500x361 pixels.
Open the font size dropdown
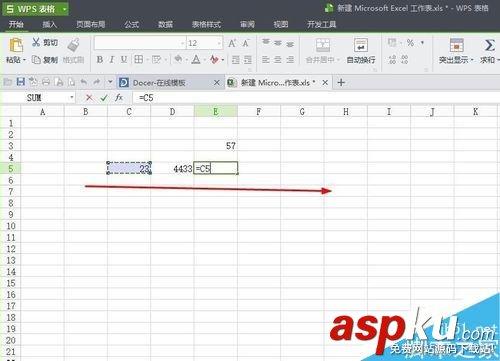click(x=219, y=43)
